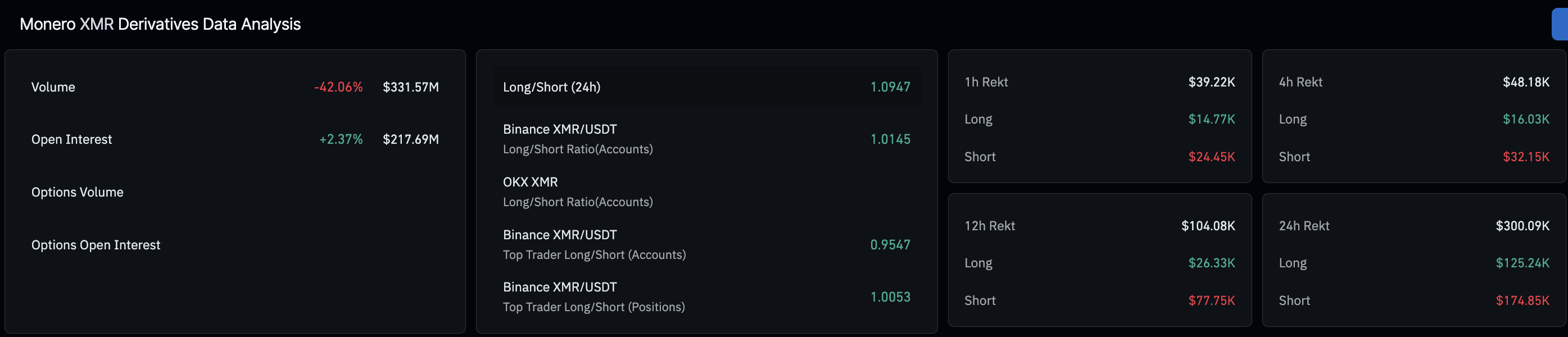The image size is (1568, 337).
Task: Click the 12h Rekt card title
Action: pyautogui.click(x=990, y=226)
